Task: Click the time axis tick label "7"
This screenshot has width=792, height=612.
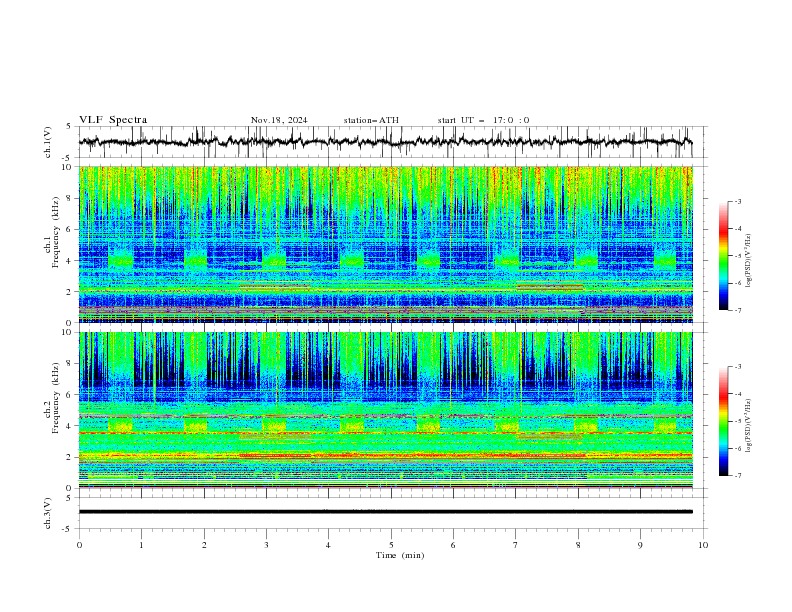Action: tap(516, 545)
